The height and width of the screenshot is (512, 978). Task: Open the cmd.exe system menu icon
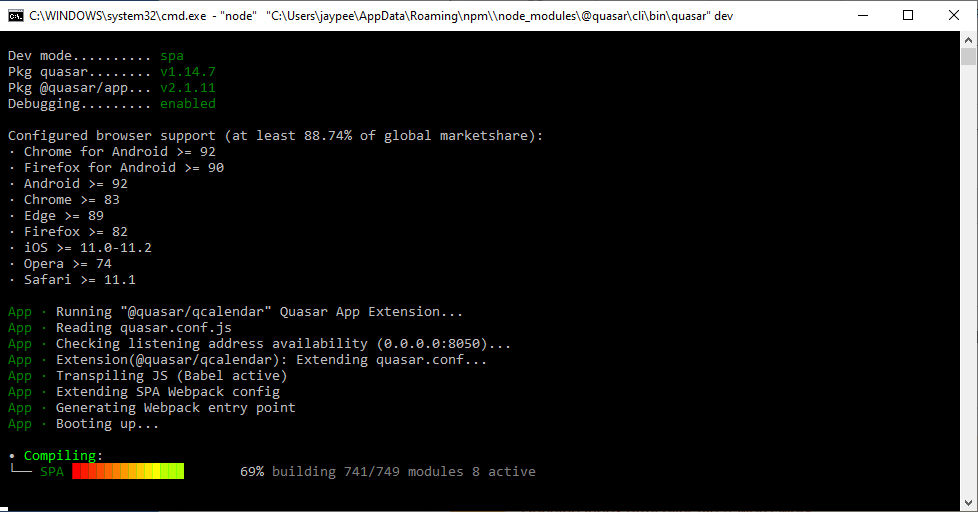[16, 16]
